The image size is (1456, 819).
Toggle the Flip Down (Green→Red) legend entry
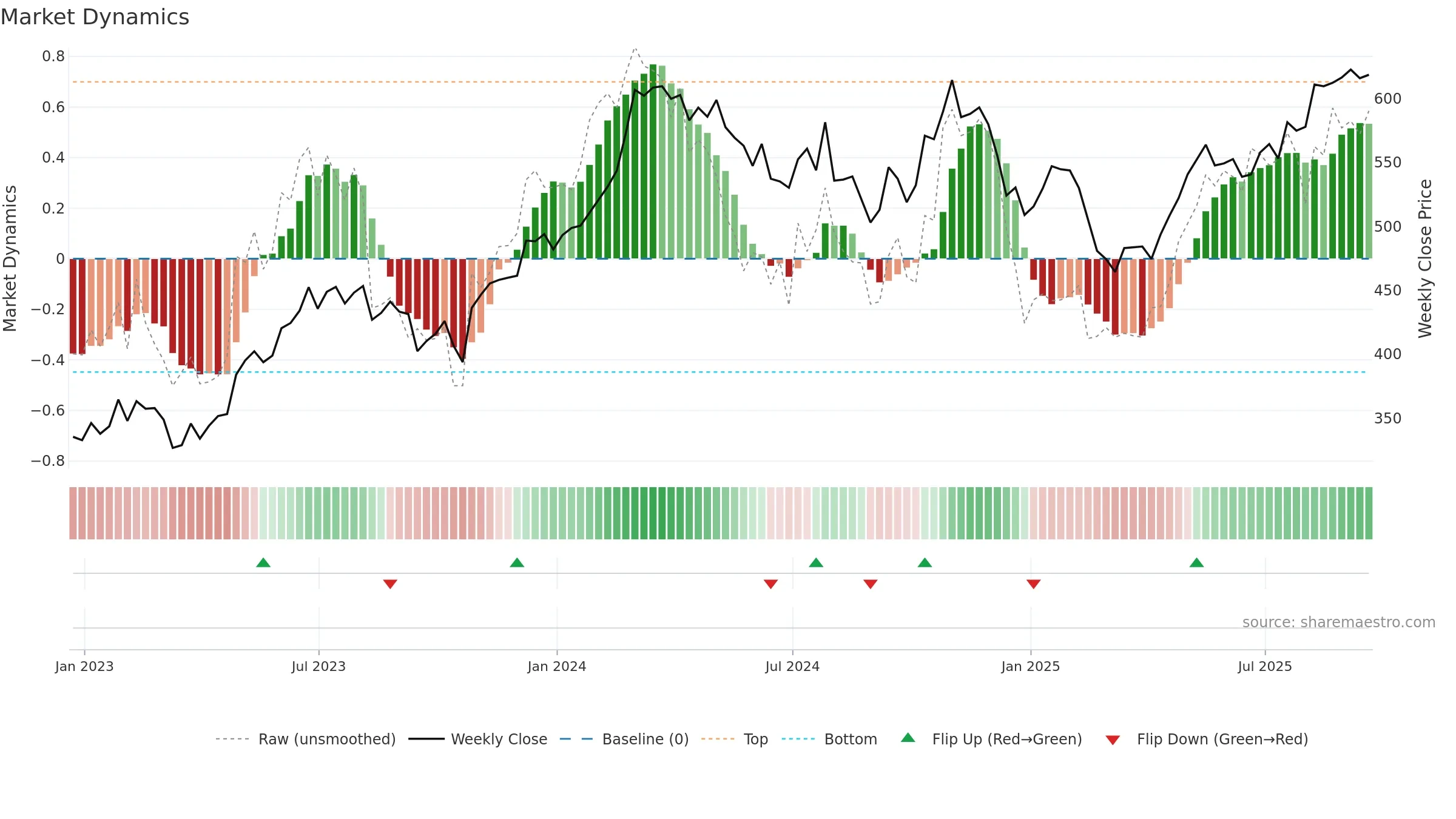1206,739
